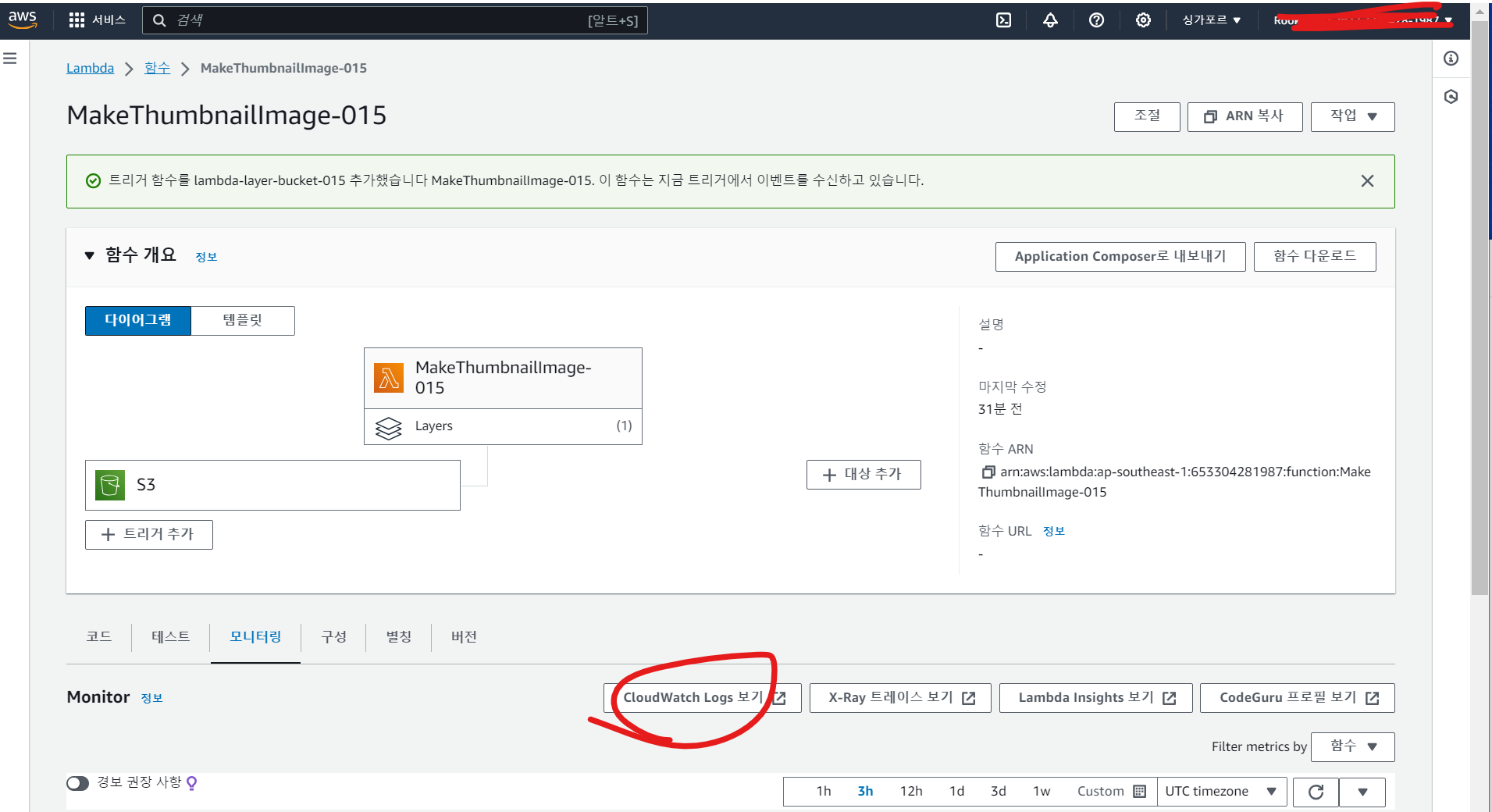Open the Filter metrics by 함수 dropdown
The image size is (1492, 812).
[x=1352, y=747]
